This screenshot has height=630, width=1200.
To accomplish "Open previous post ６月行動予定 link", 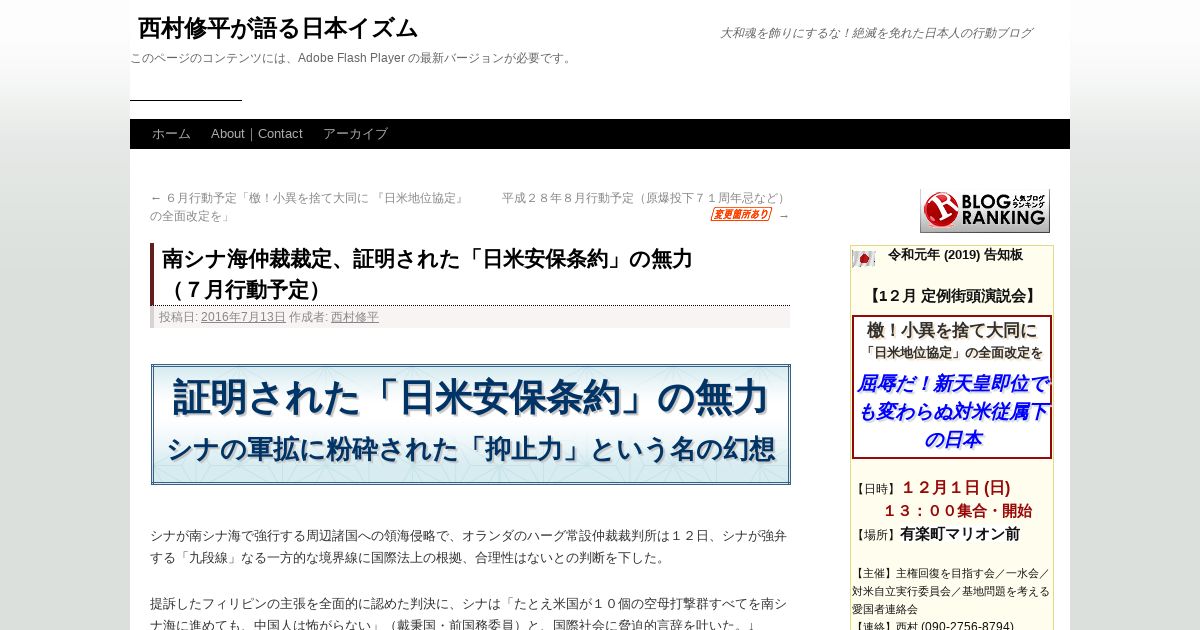I will point(308,207).
